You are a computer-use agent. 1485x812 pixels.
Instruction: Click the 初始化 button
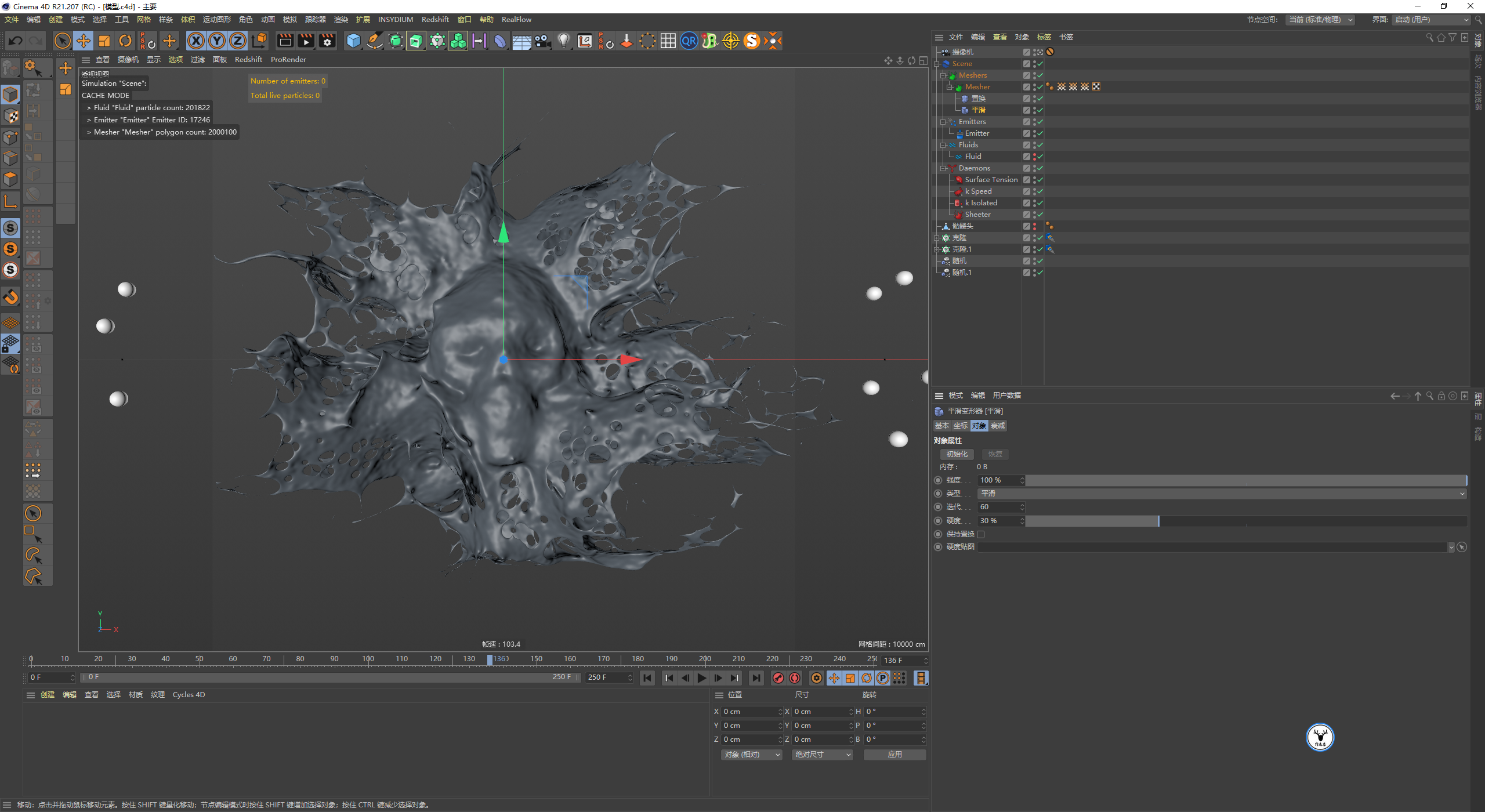tap(957, 454)
